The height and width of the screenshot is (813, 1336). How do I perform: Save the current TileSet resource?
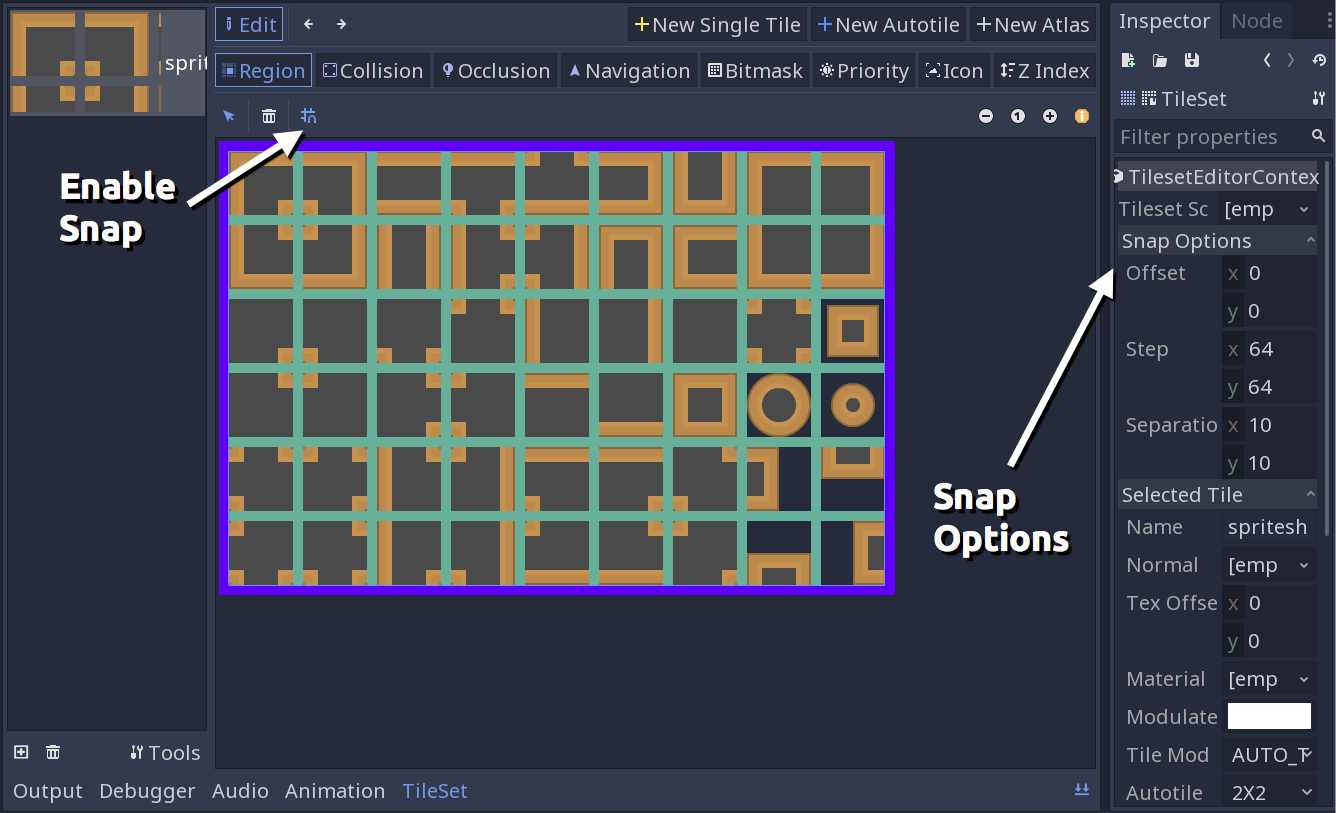(x=1192, y=60)
